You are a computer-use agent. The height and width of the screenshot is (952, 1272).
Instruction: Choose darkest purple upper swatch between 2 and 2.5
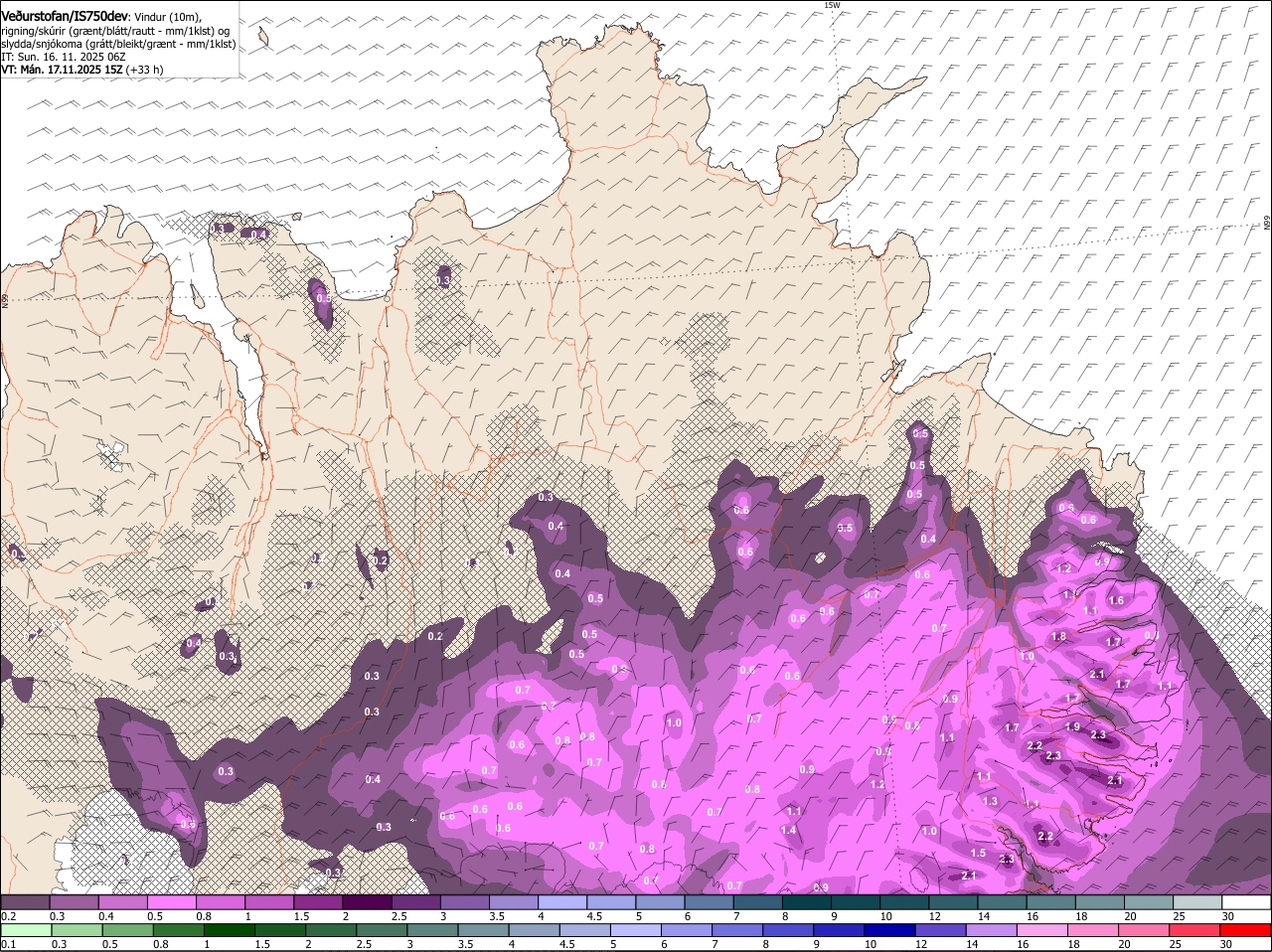tap(367, 901)
